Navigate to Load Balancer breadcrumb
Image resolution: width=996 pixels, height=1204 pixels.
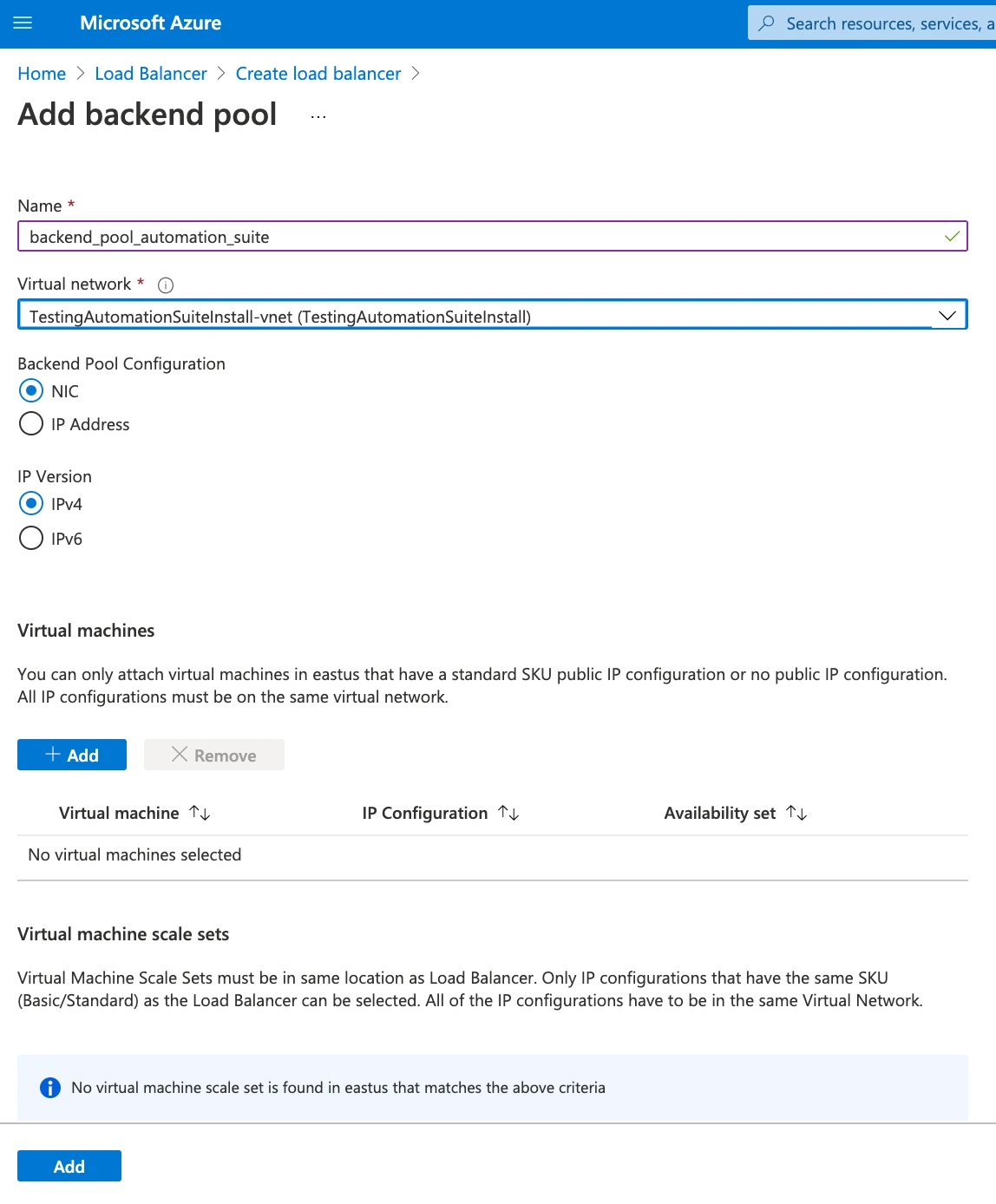pyautogui.click(x=151, y=74)
